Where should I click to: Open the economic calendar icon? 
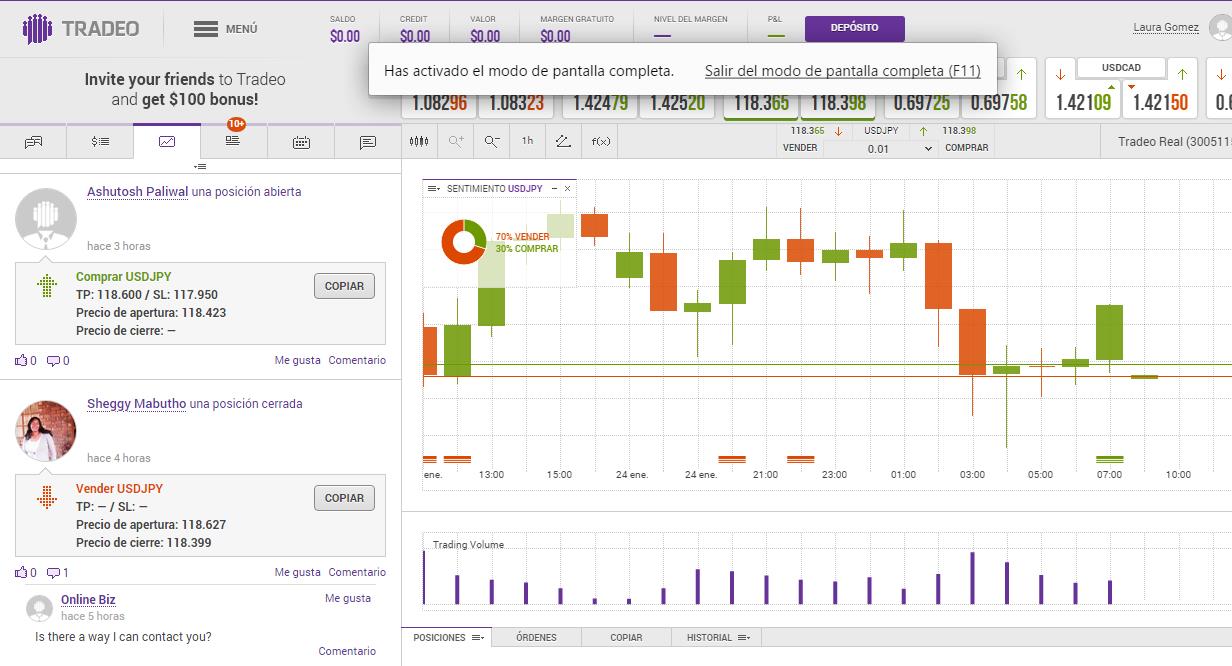[x=299, y=141]
